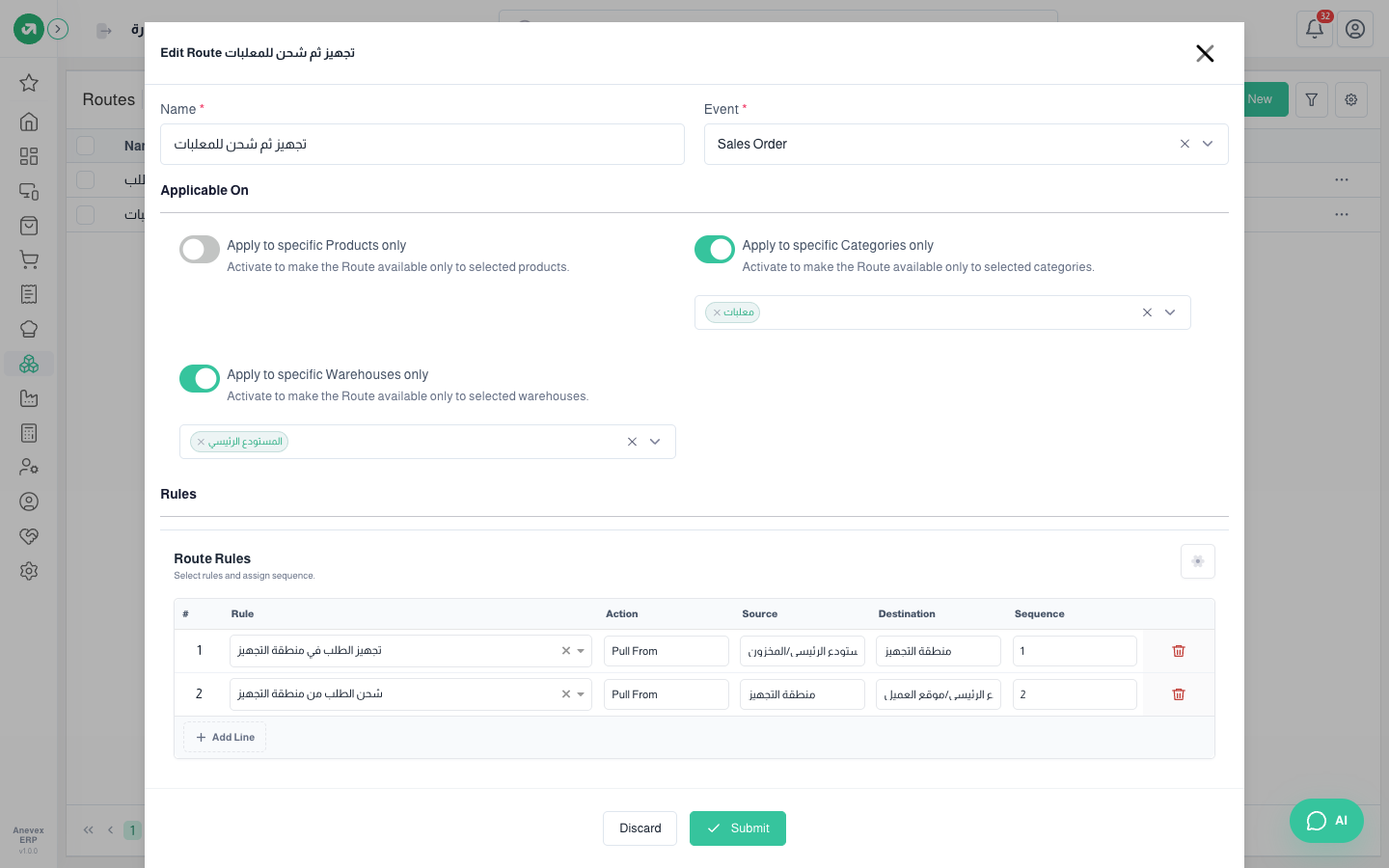
Task: Open filter in Routes list
Action: pos(1312,99)
